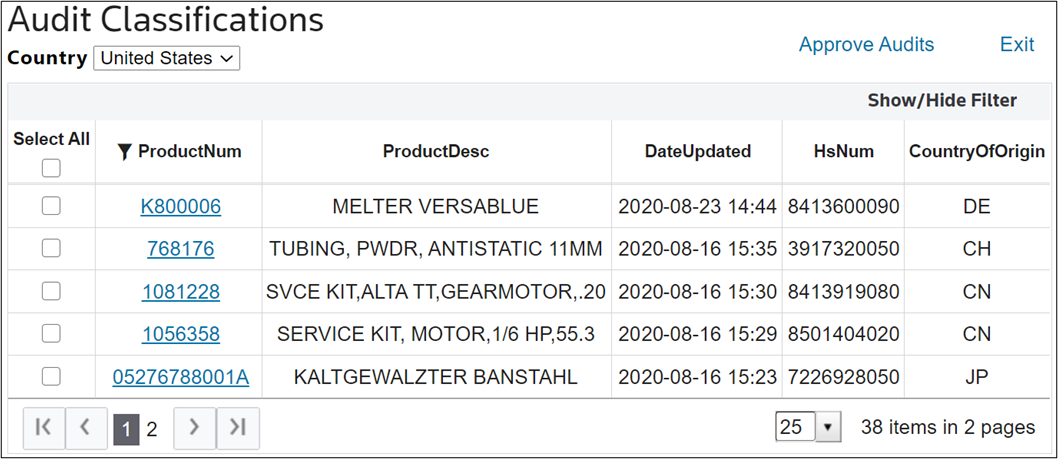Open page 2 of results
Viewport: 1058px width, 459px height.
(152, 429)
